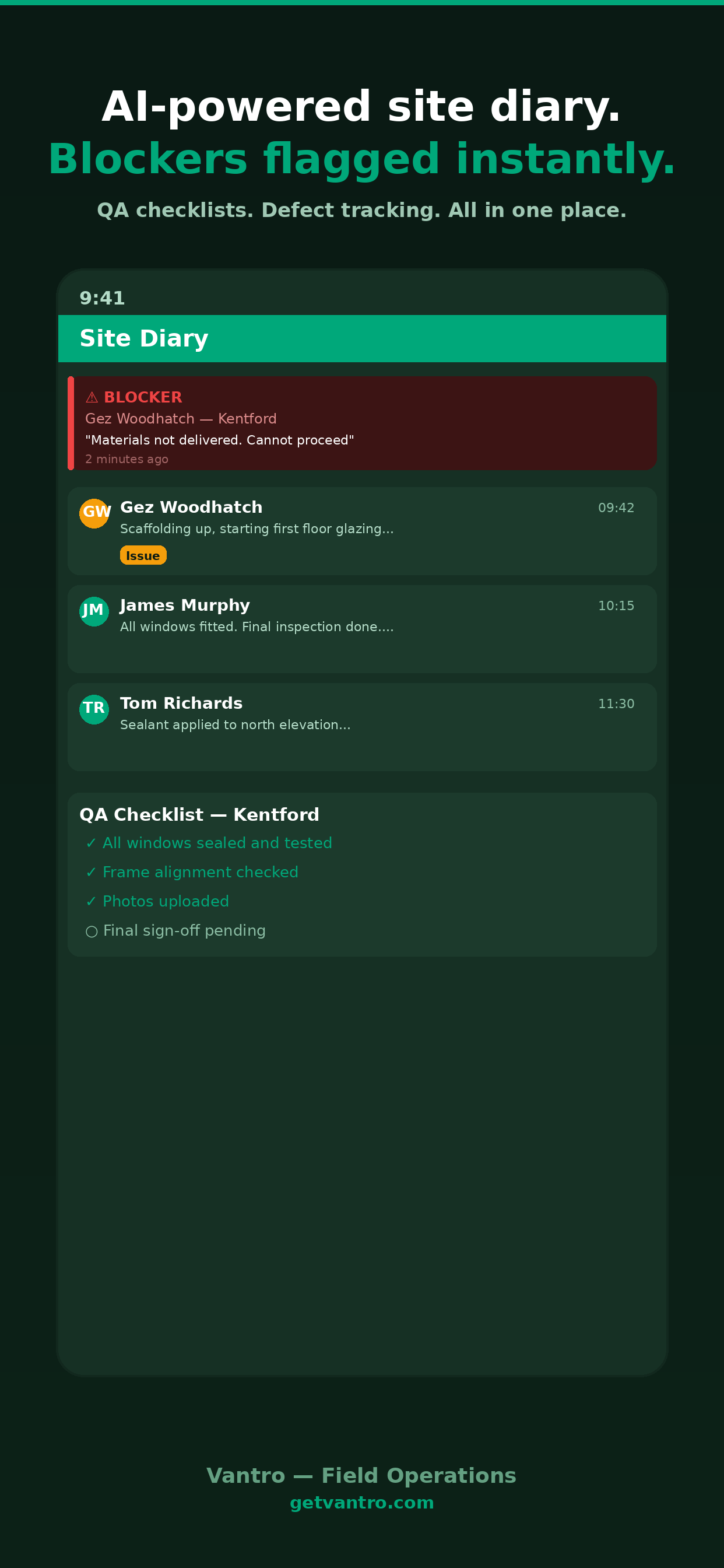The width and height of the screenshot is (724, 1568).
Task: Click the GW avatar icon
Action: coord(94,513)
